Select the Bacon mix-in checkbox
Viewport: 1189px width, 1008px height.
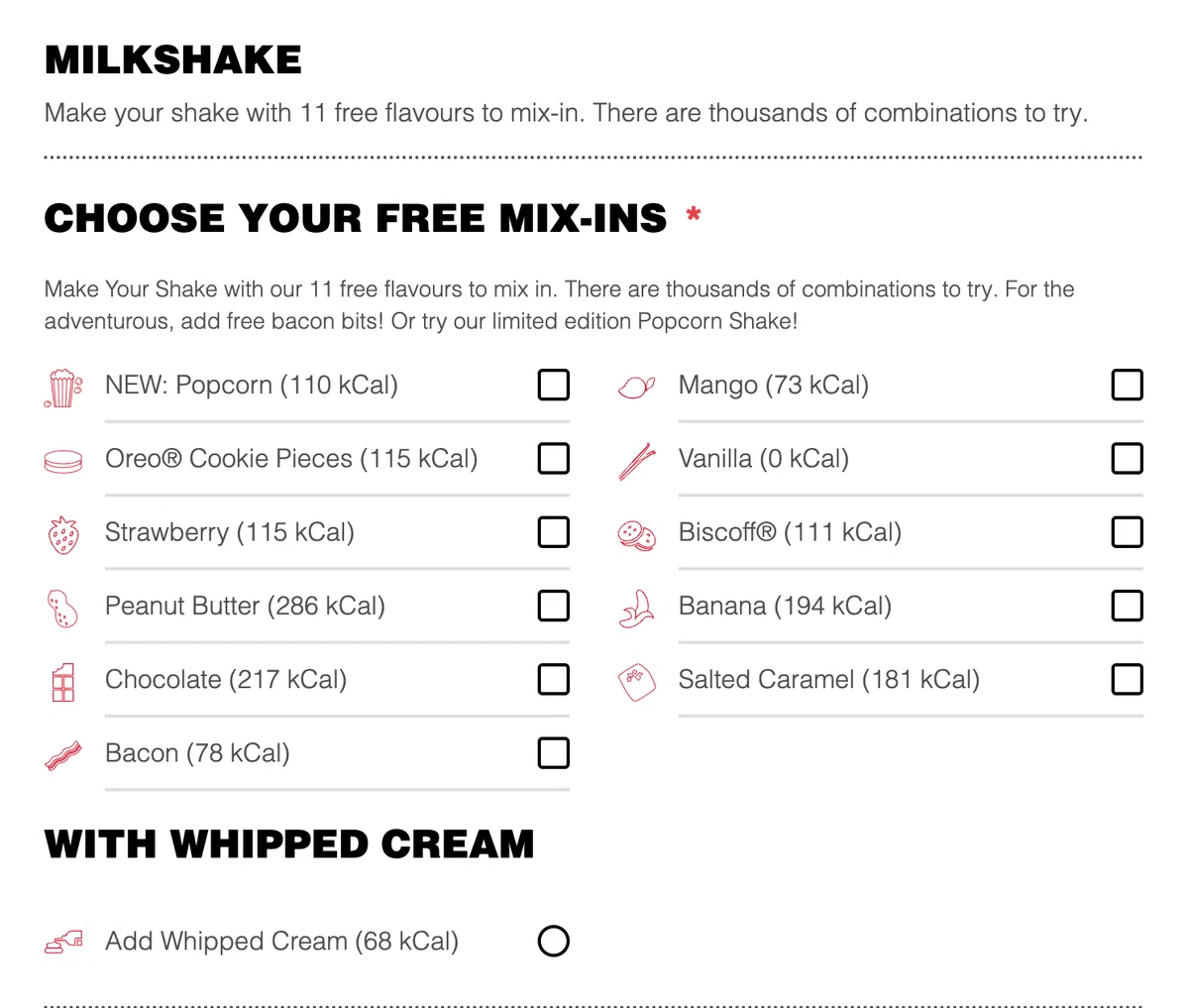click(x=553, y=753)
